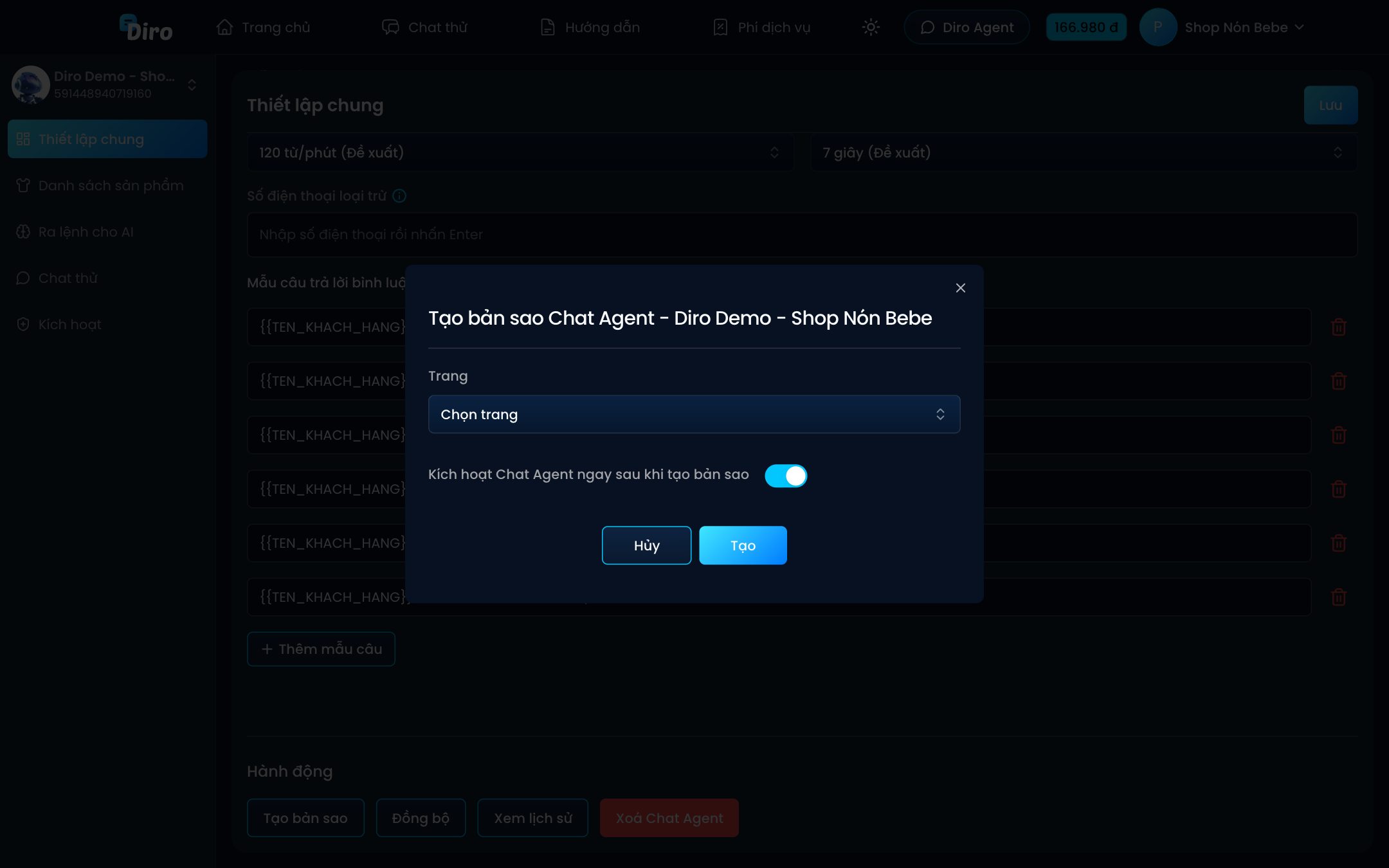This screenshot has height=868, width=1389.
Task: Click the Diro Agent button
Action: pos(967,27)
